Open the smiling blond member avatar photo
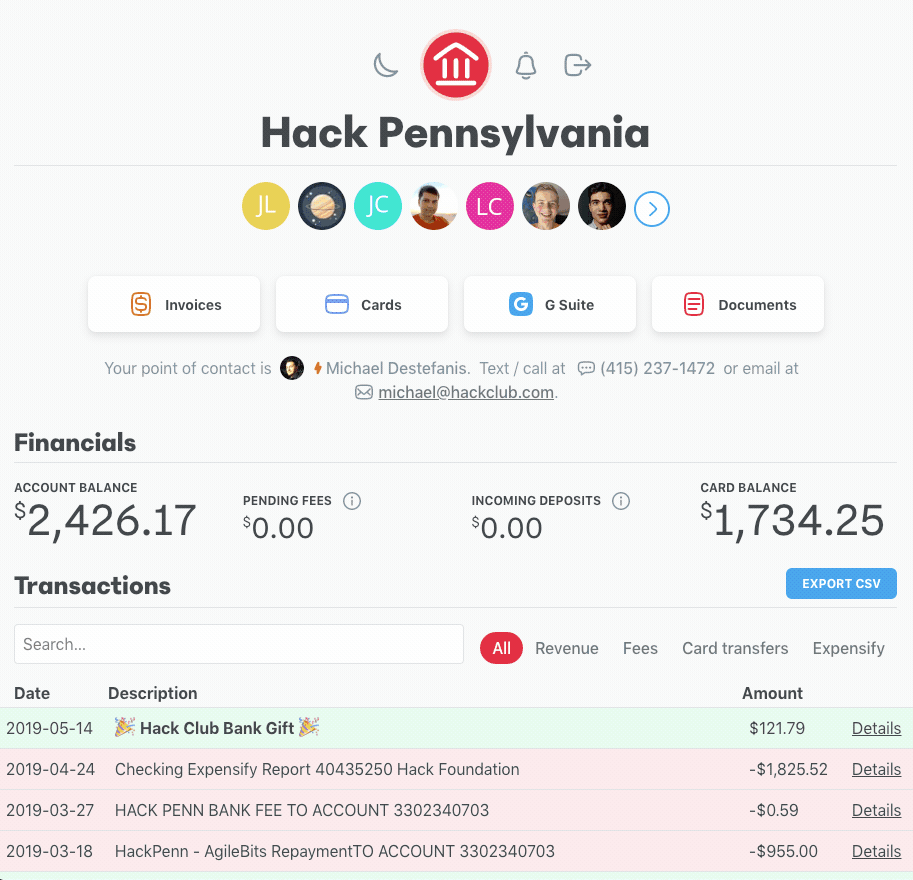This screenshot has height=880, width=913. pos(546,206)
